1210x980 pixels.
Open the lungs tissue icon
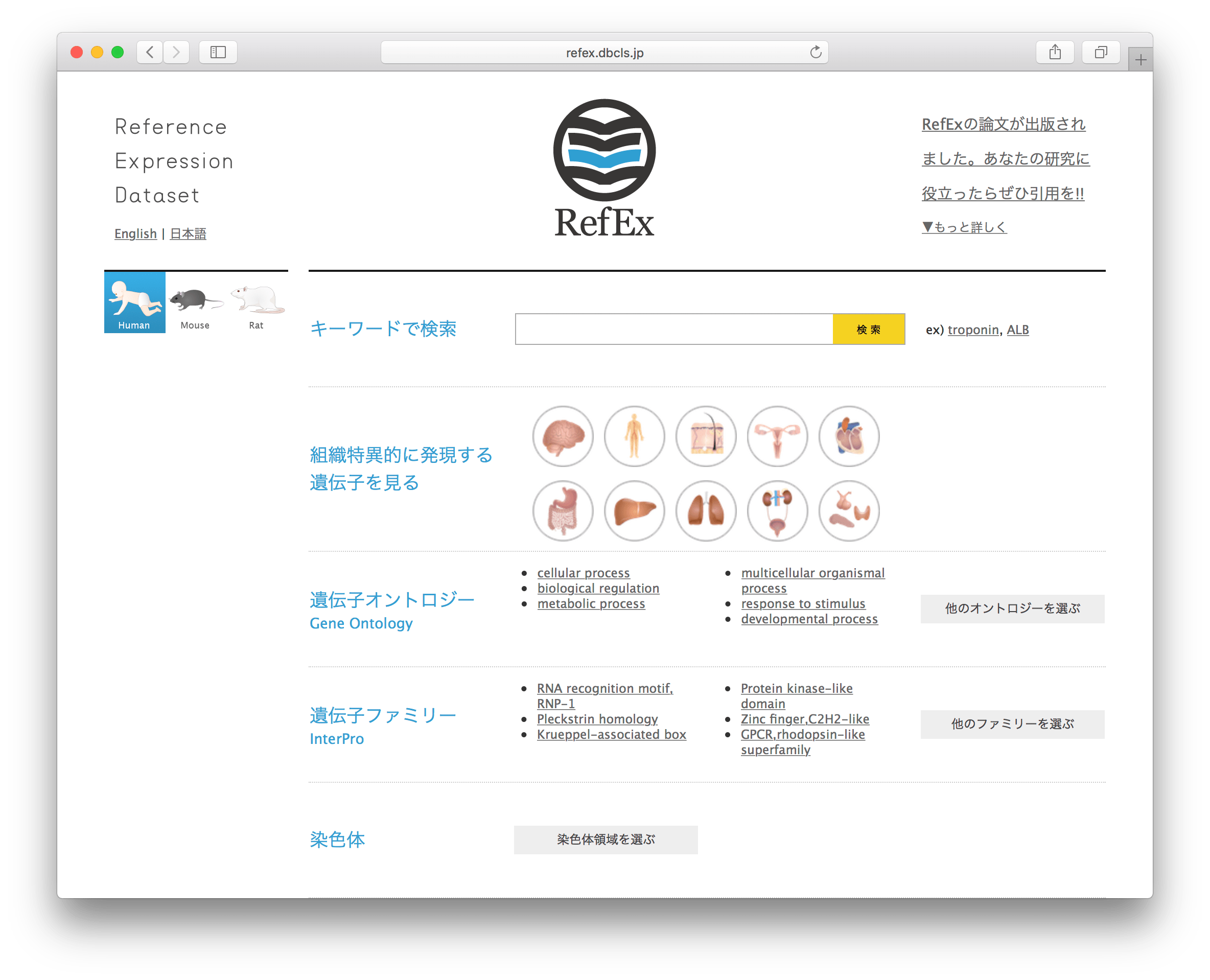706,511
